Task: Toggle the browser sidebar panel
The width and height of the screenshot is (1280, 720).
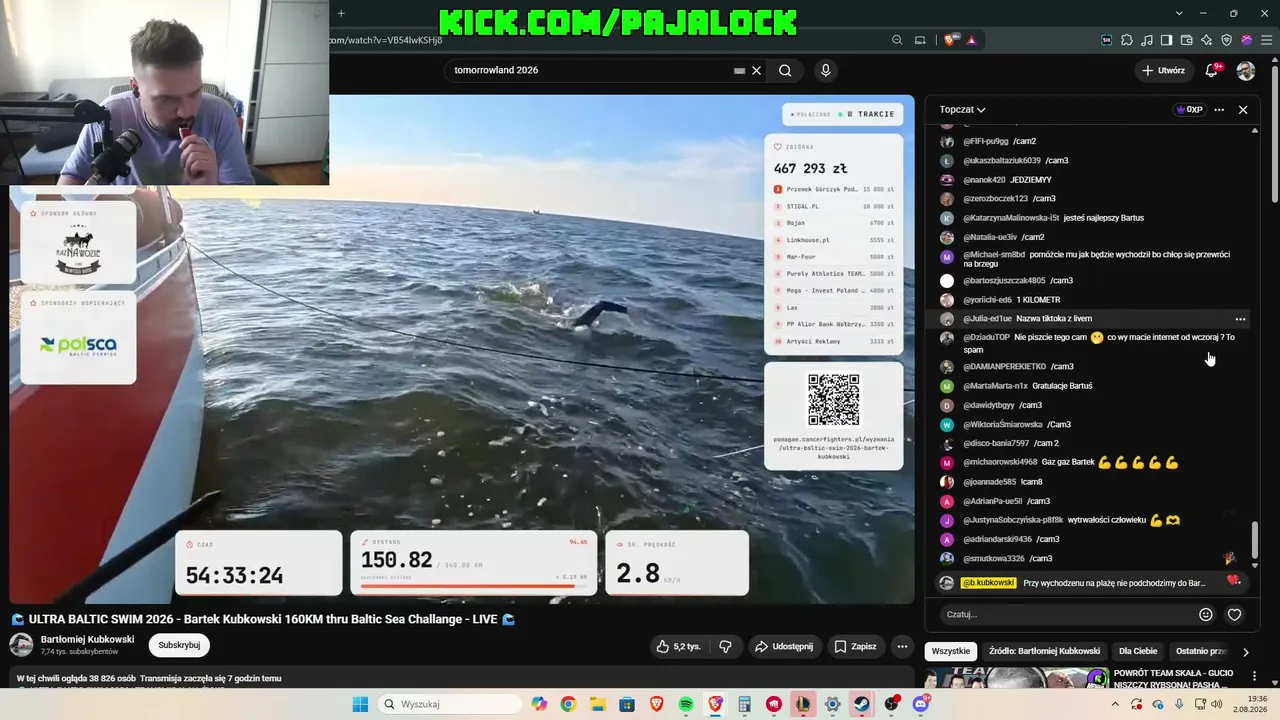Action: (x=1167, y=40)
